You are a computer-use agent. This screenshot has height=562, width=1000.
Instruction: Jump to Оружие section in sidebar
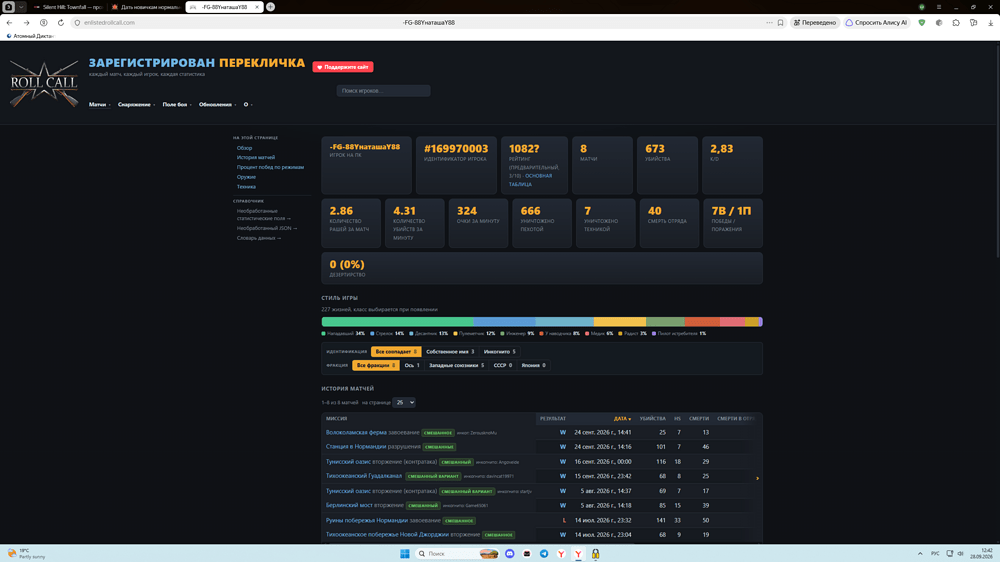(x=246, y=177)
